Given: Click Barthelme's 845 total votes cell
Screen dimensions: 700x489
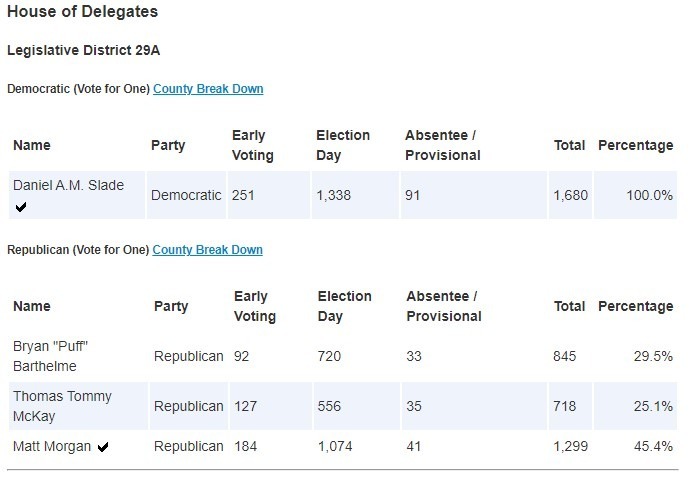Looking at the screenshot, I should click(x=571, y=356).
